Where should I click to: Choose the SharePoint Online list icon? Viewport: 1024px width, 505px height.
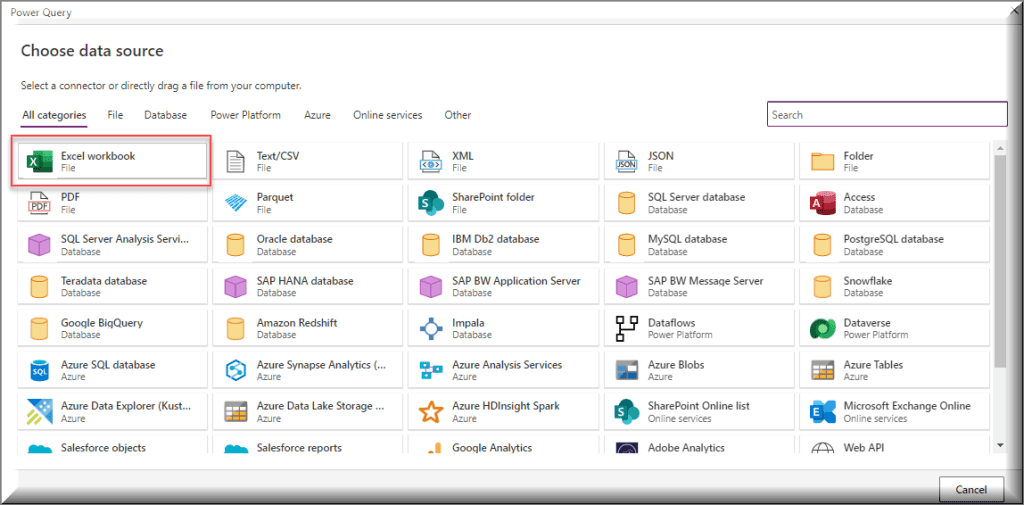tap(627, 412)
